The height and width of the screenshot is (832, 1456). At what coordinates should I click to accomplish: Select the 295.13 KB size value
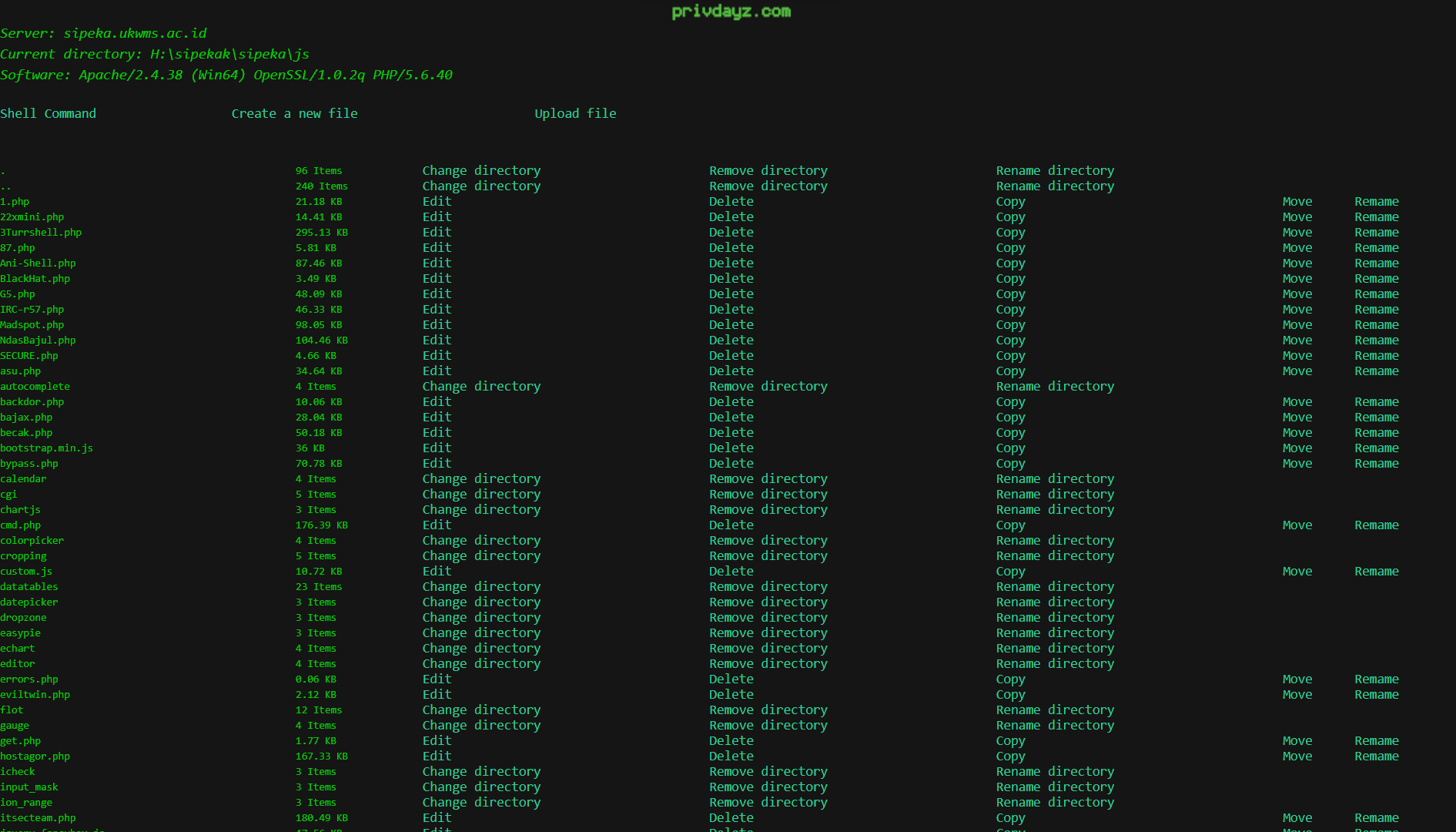pyautogui.click(x=321, y=232)
